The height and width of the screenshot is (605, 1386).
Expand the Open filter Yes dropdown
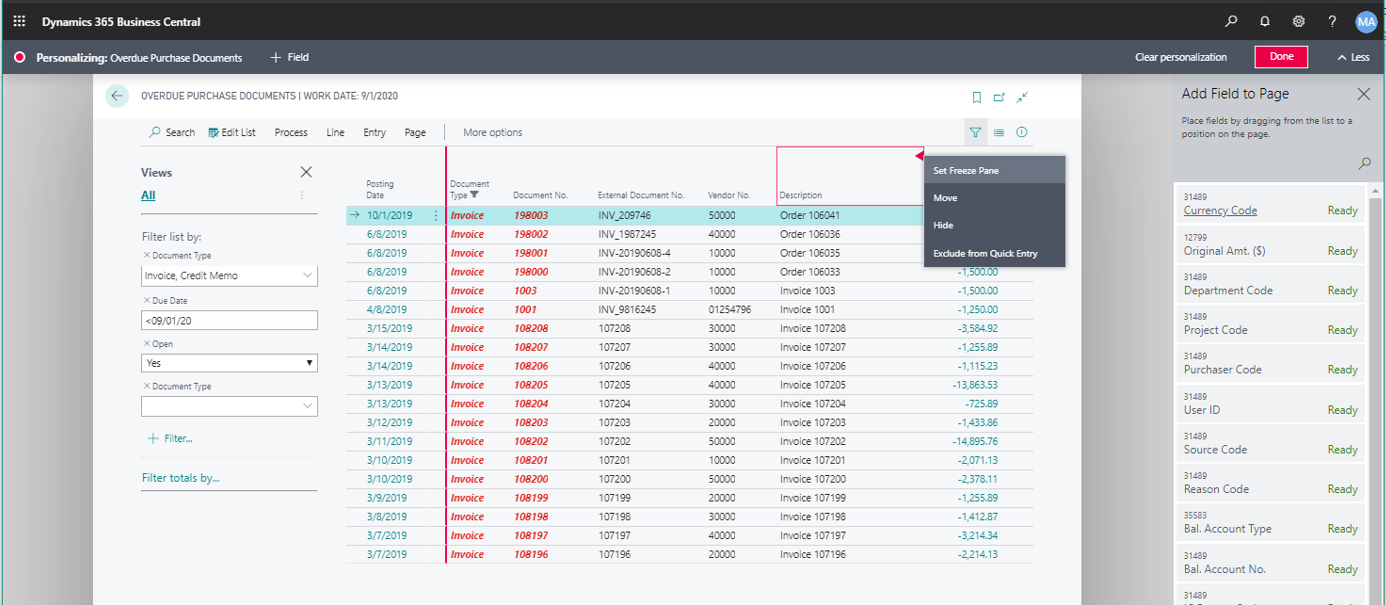pyautogui.click(x=309, y=363)
